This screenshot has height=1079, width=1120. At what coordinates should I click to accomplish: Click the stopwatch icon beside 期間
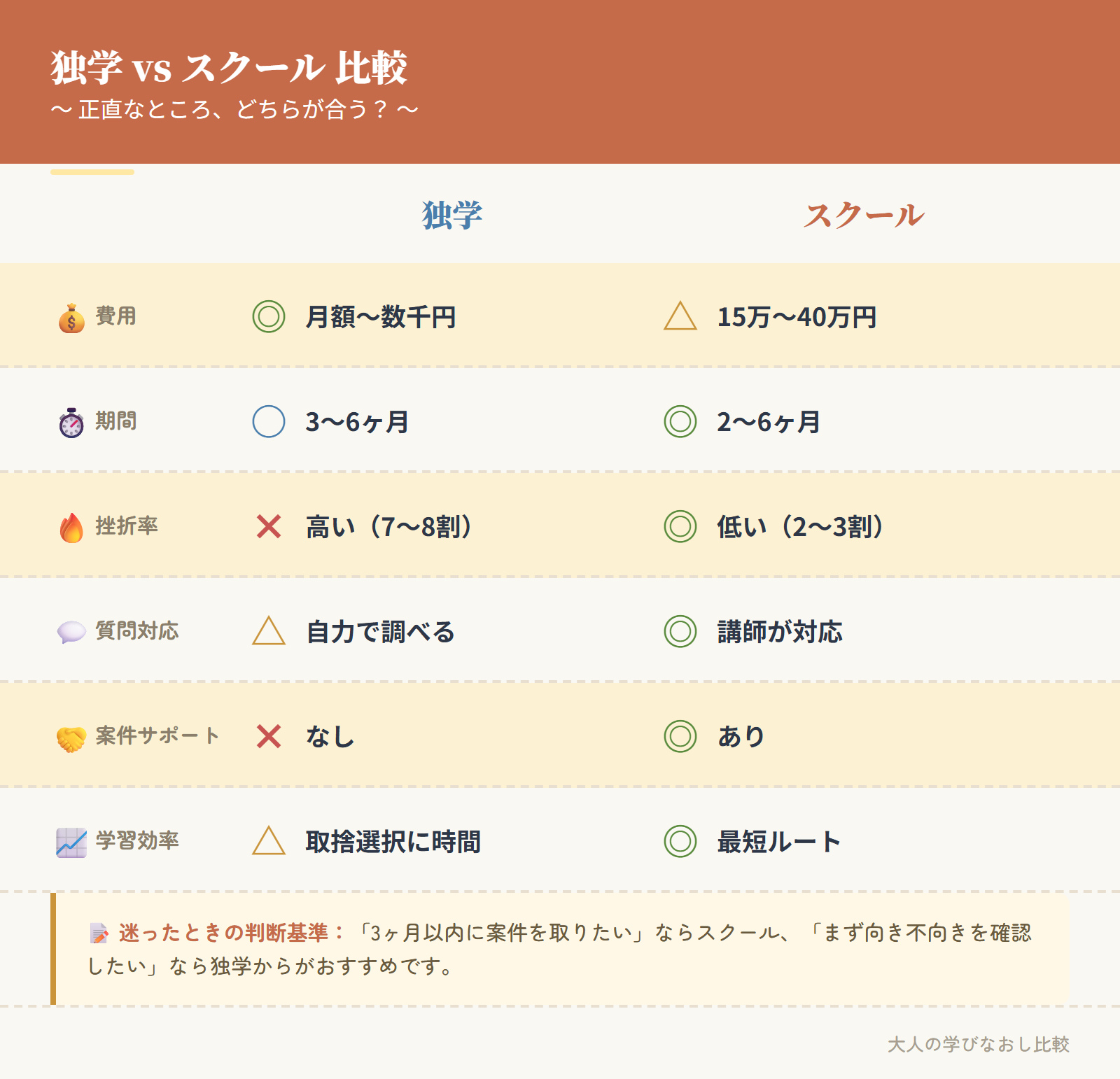click(x=71, y=423)
